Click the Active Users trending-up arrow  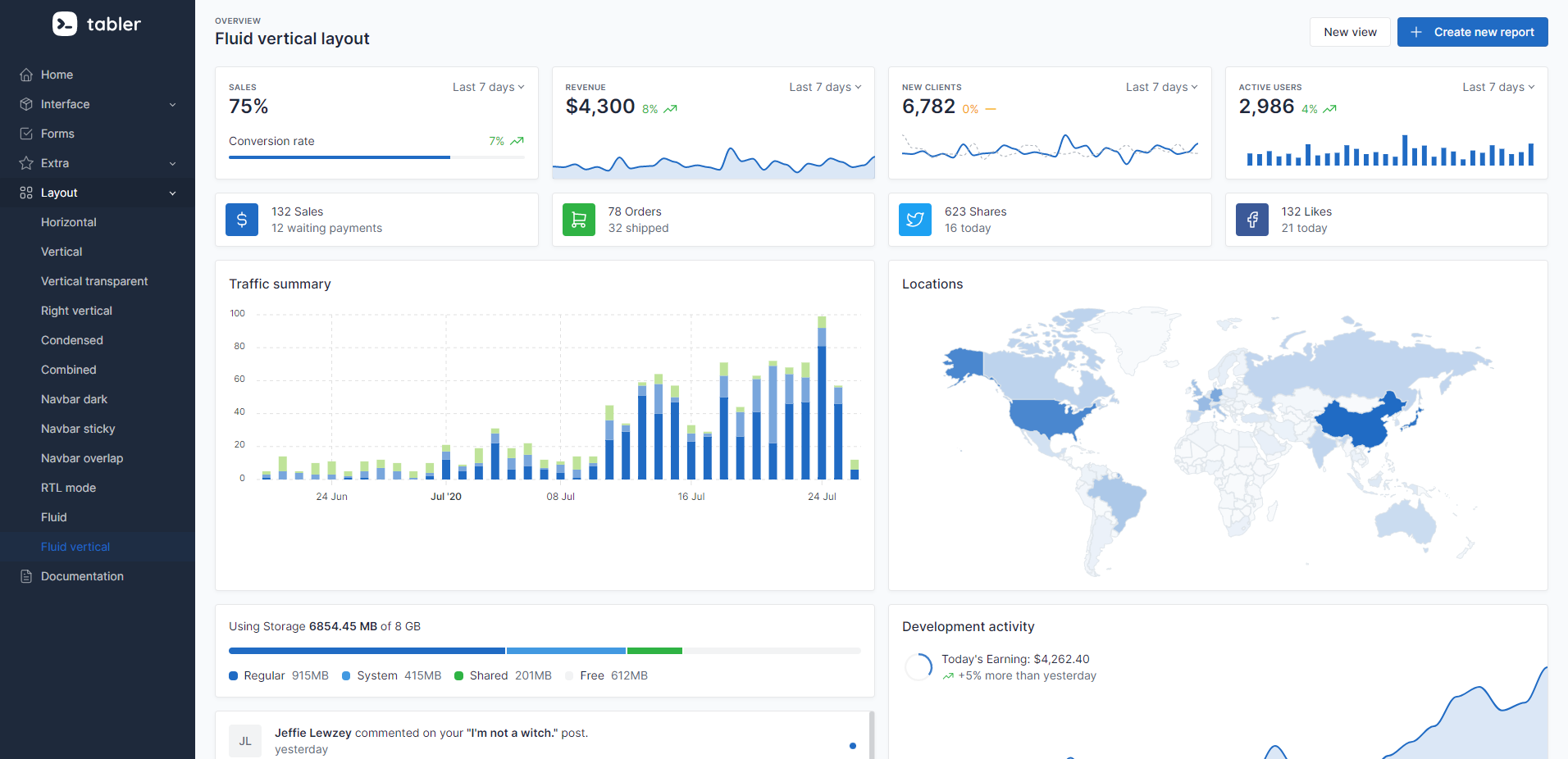coord(1330,109)
